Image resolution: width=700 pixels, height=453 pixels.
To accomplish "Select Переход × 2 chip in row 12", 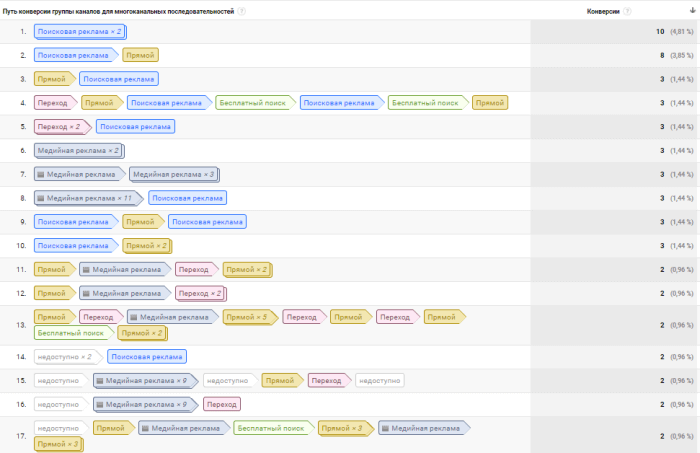I will (201, 293).
